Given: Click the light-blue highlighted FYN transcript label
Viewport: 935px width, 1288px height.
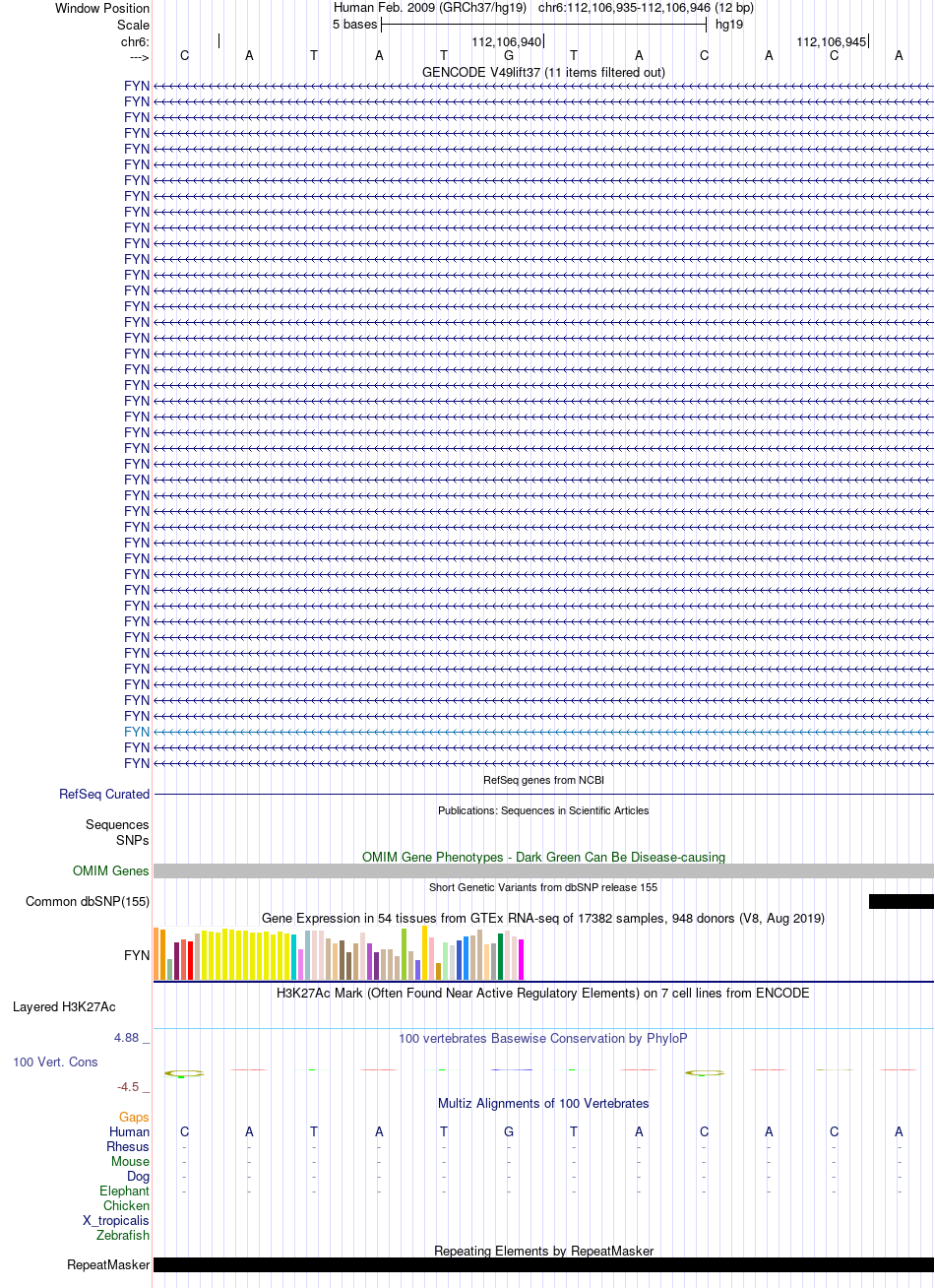Looking at the screenshot, I should click(137, 732).
